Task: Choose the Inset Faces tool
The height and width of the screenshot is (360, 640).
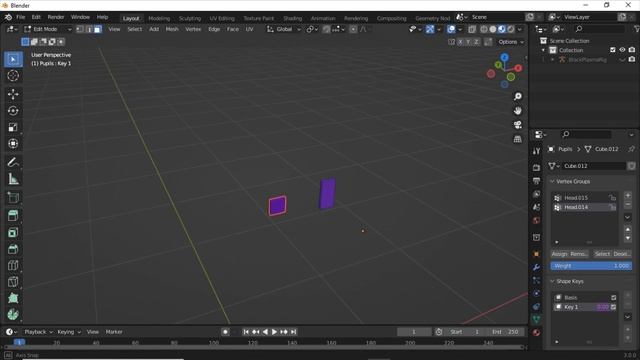Action: (x=13, y=233)
